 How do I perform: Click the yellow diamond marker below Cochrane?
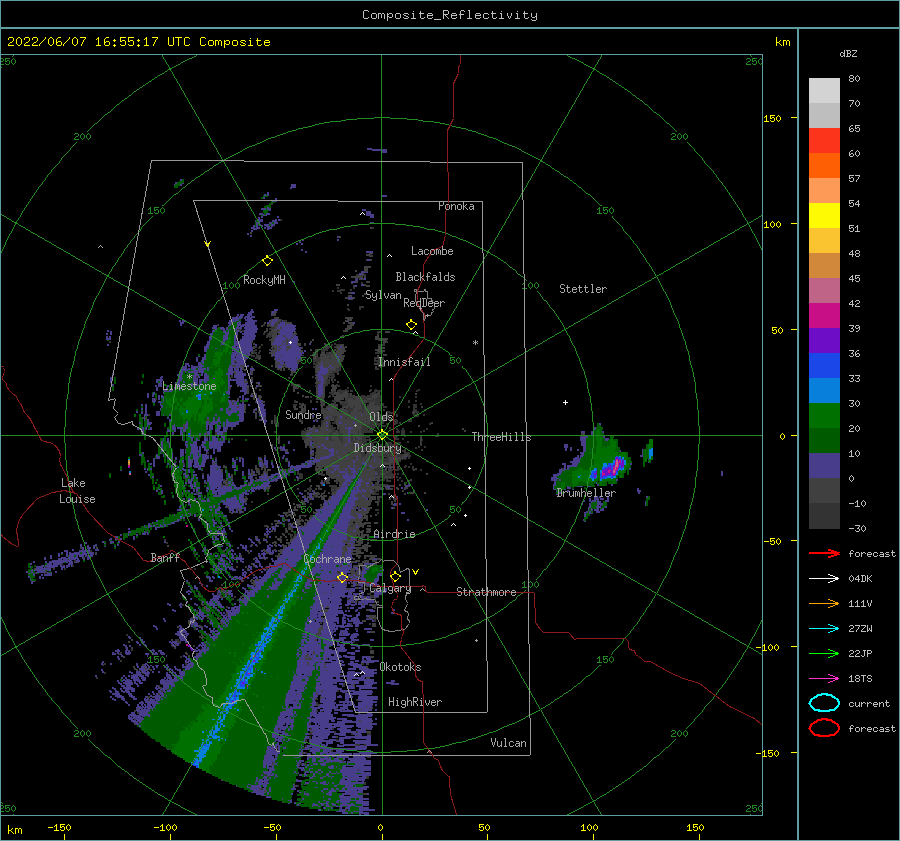point(342,577)
